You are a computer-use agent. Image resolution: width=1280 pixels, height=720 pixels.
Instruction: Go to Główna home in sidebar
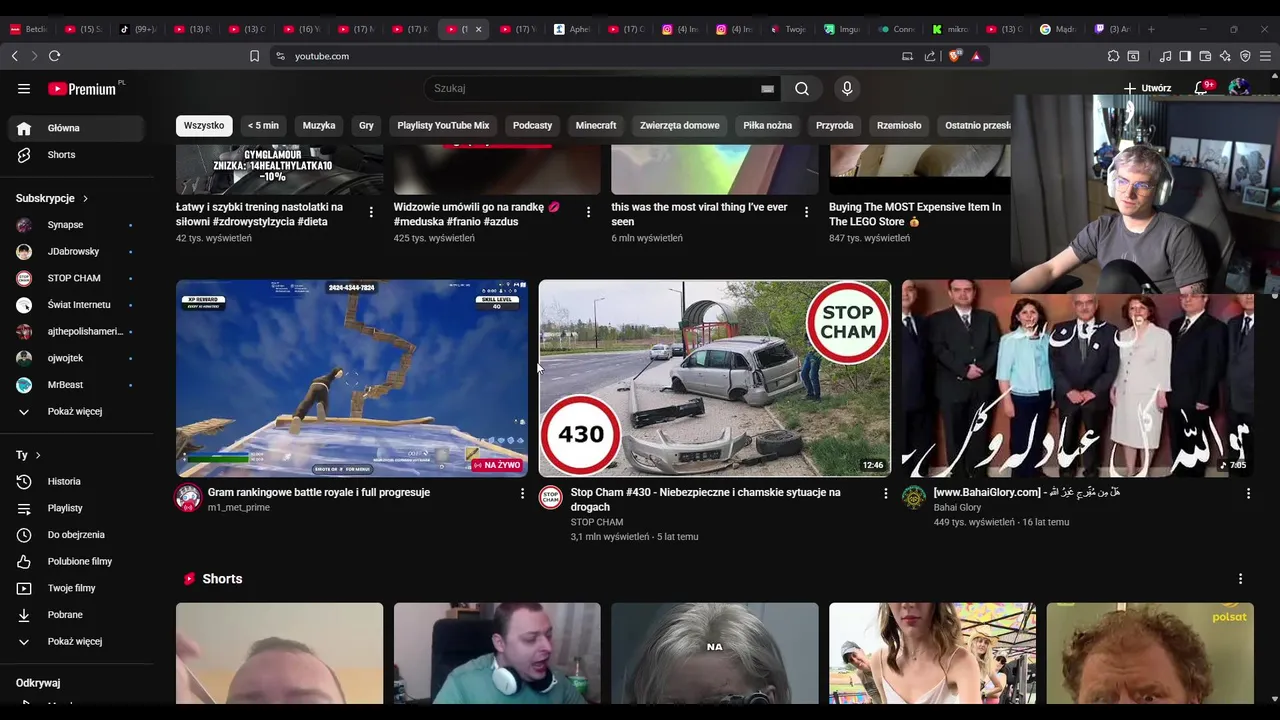(x=77, y=128)
